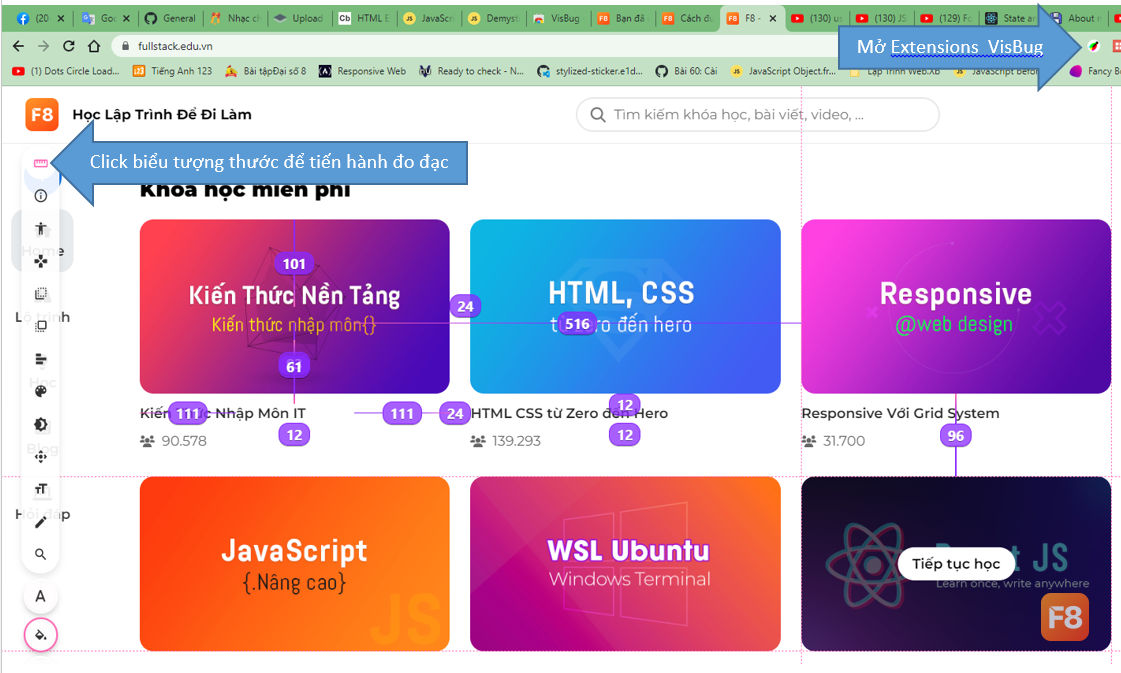Select the VisBug Move tool
Image resolution: width=1121 pixels, height=673 pixels.
[41, 261]
